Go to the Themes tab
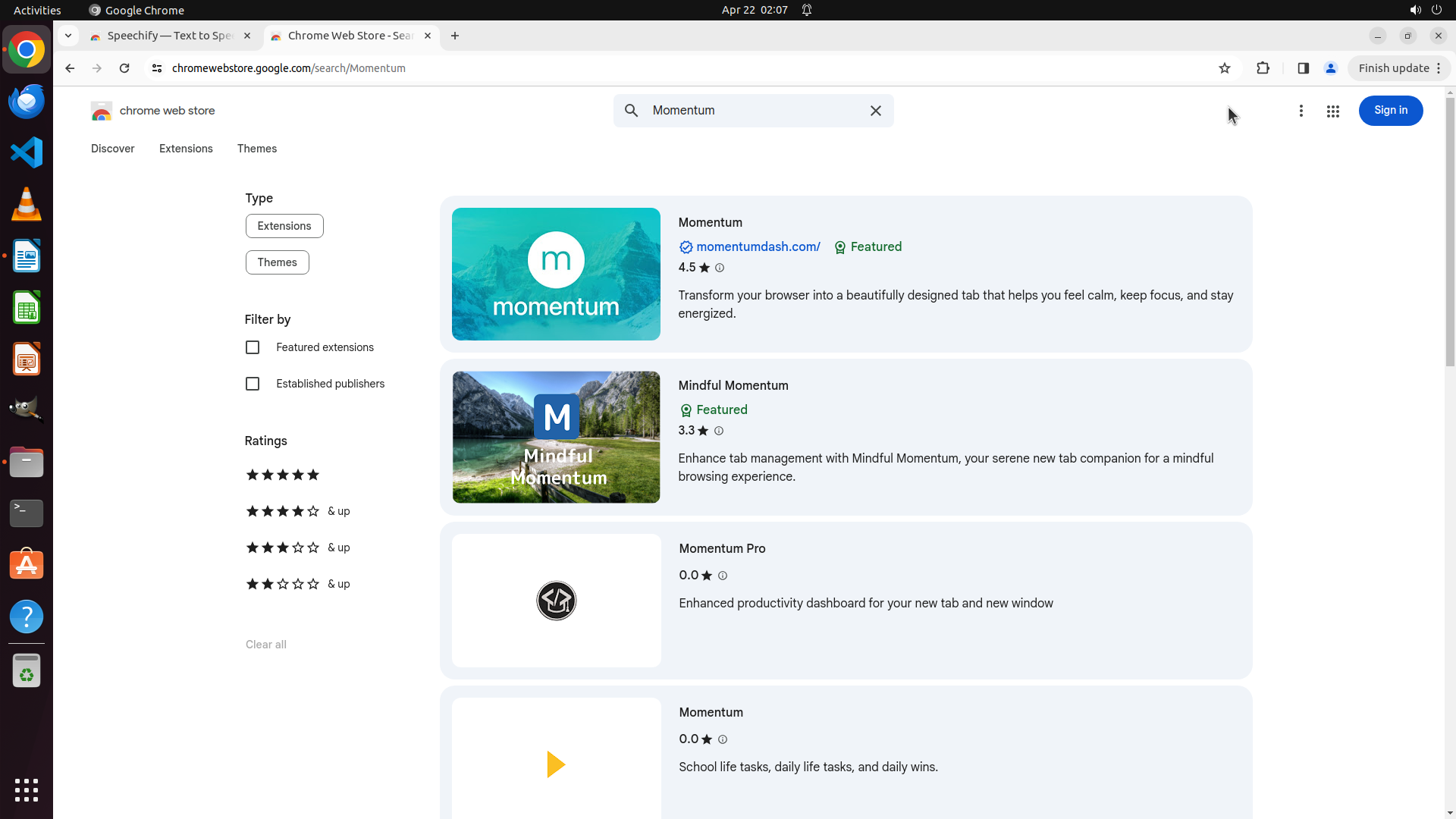 pos(256,149)
